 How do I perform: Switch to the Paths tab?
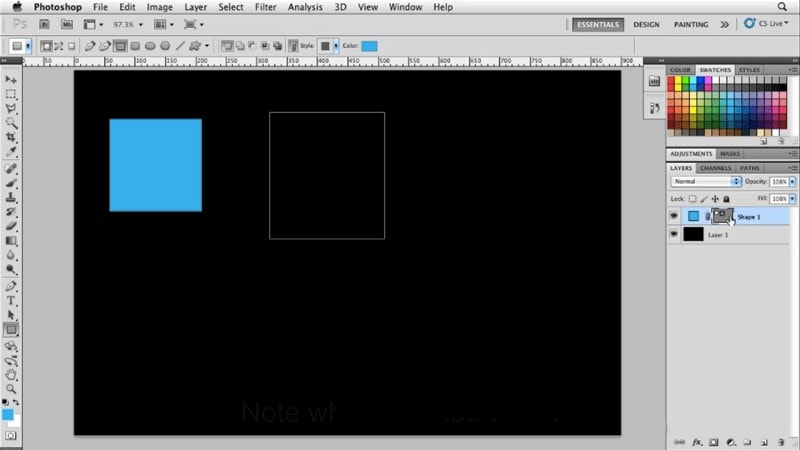click(x=749, y=168)
